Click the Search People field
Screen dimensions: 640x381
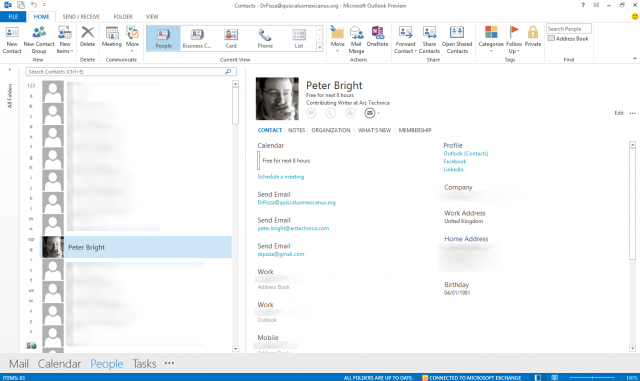pyautogui.click(x=569, y=29)
